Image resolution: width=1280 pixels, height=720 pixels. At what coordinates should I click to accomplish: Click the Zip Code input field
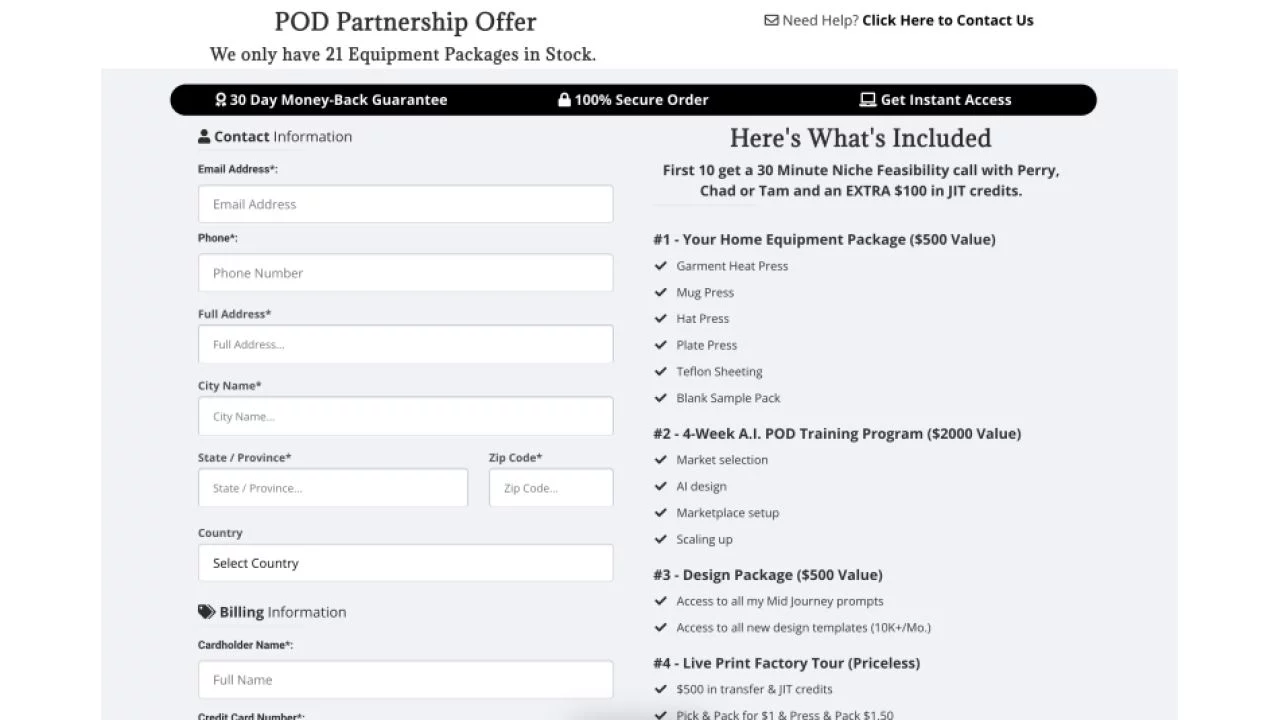(x=551, y=487)
